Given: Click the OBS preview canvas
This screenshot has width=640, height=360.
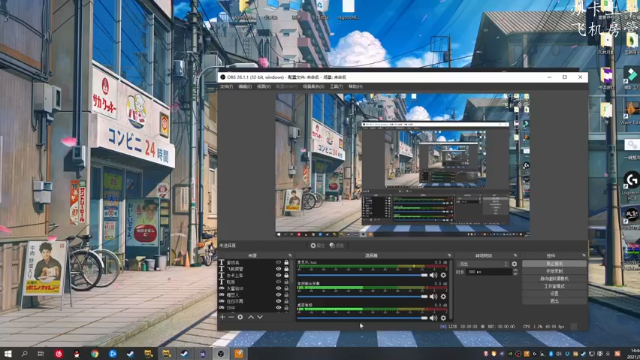Looking at the screenshot, I should 402,165.
